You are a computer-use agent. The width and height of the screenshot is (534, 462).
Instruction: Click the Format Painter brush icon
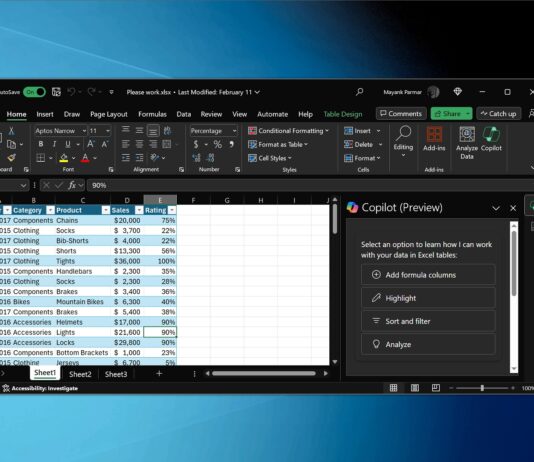click(x=11, y=158)
